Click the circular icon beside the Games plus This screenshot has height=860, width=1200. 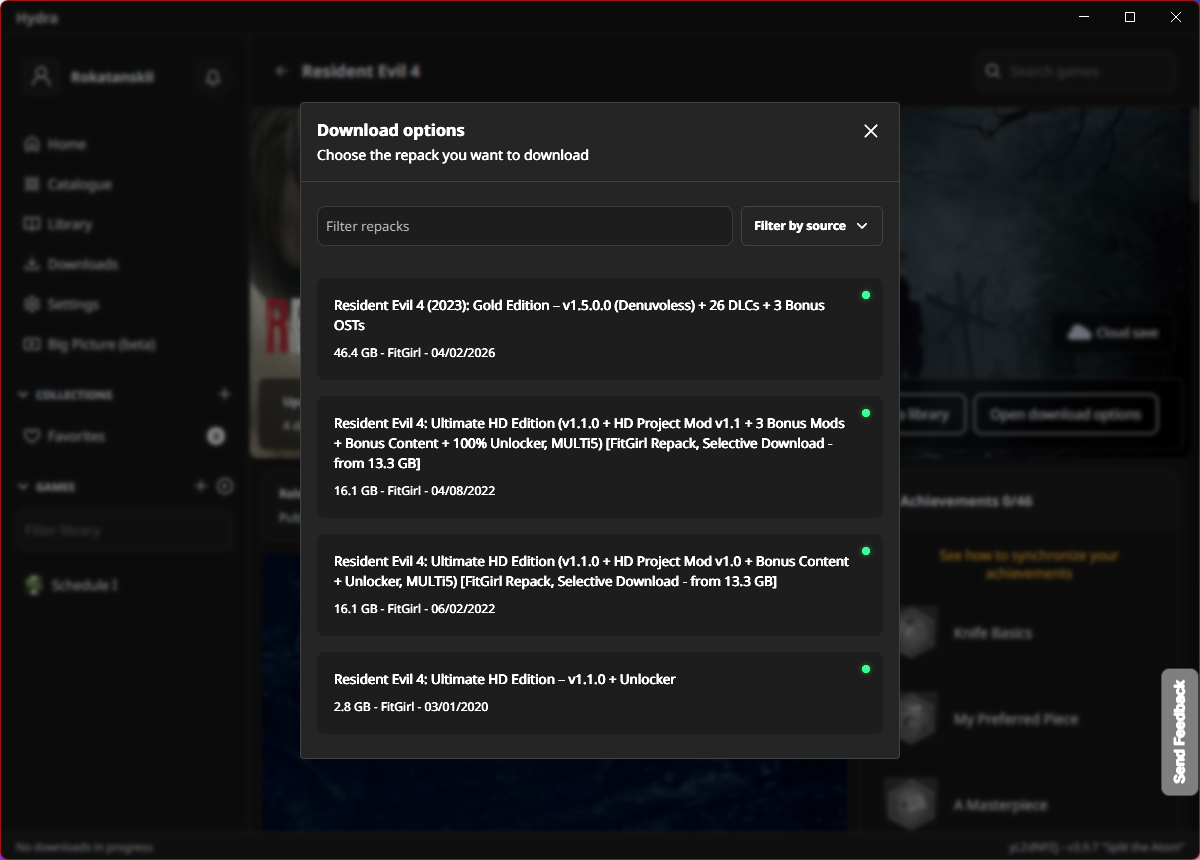click(x=225, y=486)
